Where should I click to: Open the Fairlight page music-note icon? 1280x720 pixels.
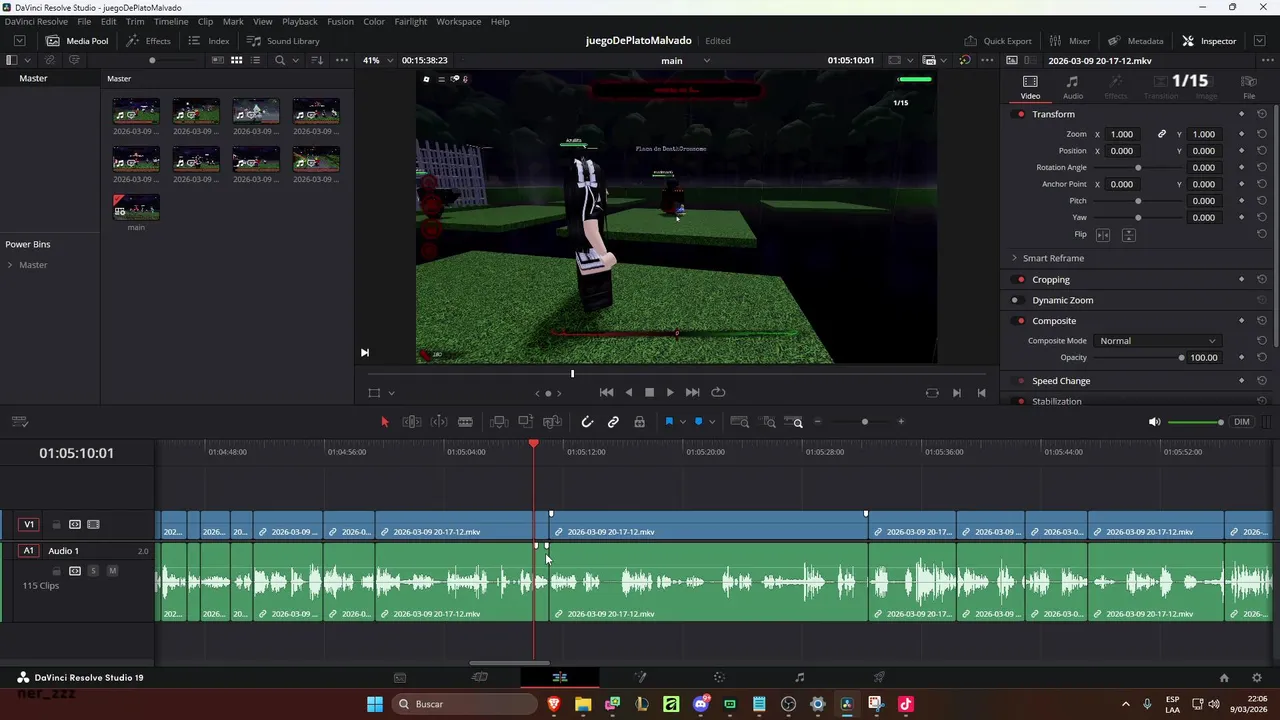coord(799,677)
